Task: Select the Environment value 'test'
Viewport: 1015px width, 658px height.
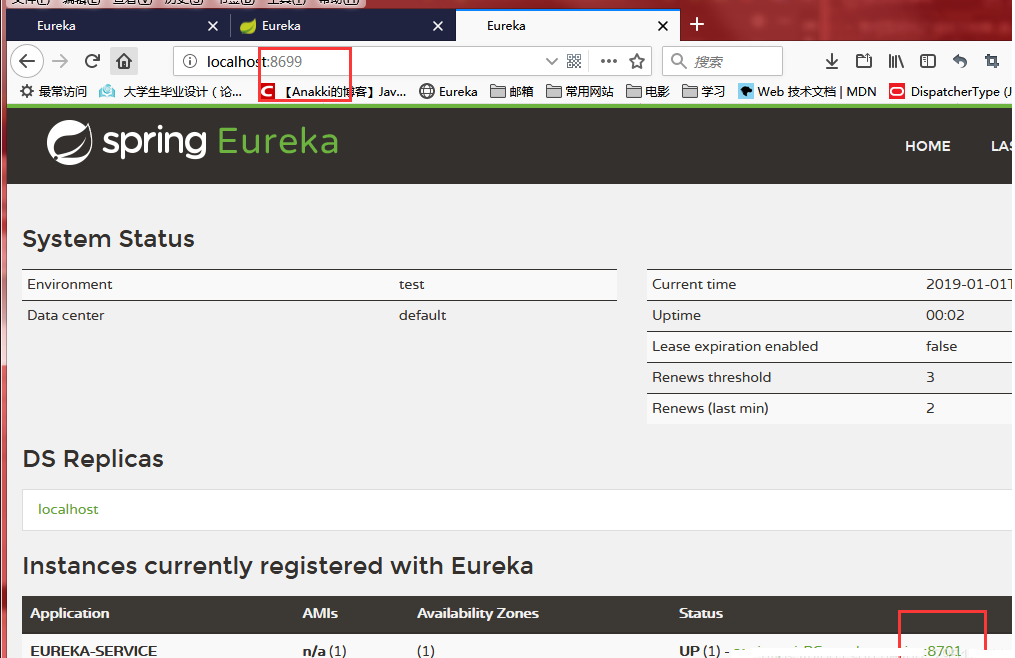Action: [x=412, y=285]
